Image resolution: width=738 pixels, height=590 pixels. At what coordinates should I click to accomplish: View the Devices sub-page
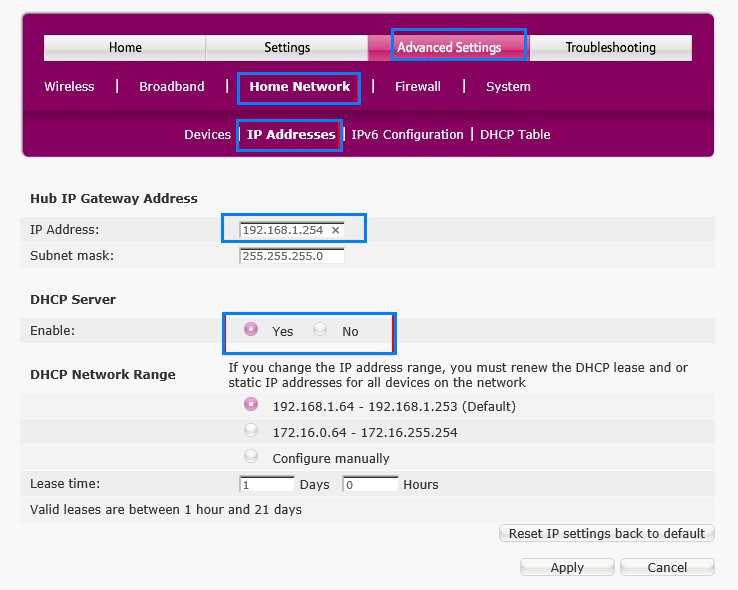[208, 135]
